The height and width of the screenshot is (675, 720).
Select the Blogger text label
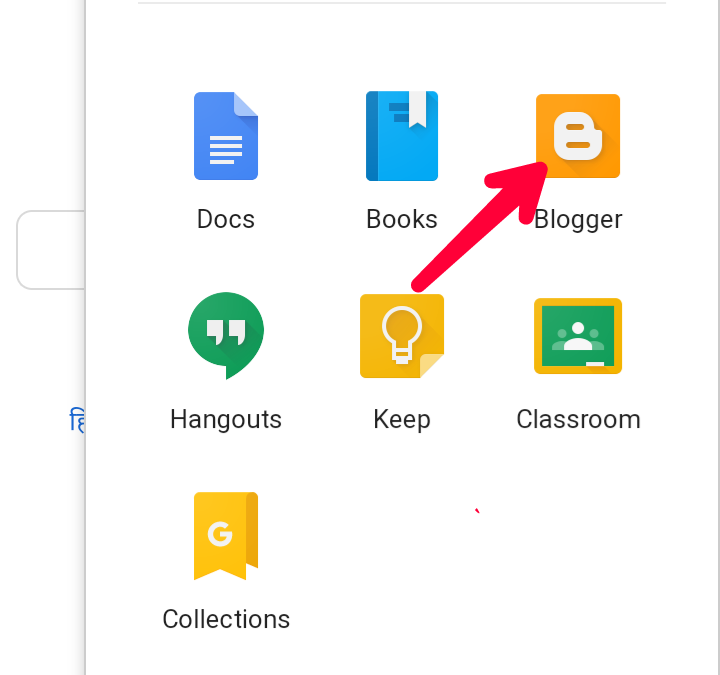[x=578, y=220]
